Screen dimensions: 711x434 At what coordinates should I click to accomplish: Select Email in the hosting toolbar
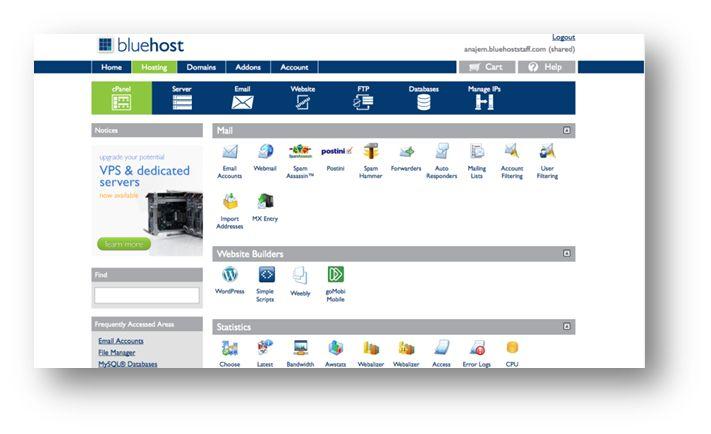coord(243,98)
